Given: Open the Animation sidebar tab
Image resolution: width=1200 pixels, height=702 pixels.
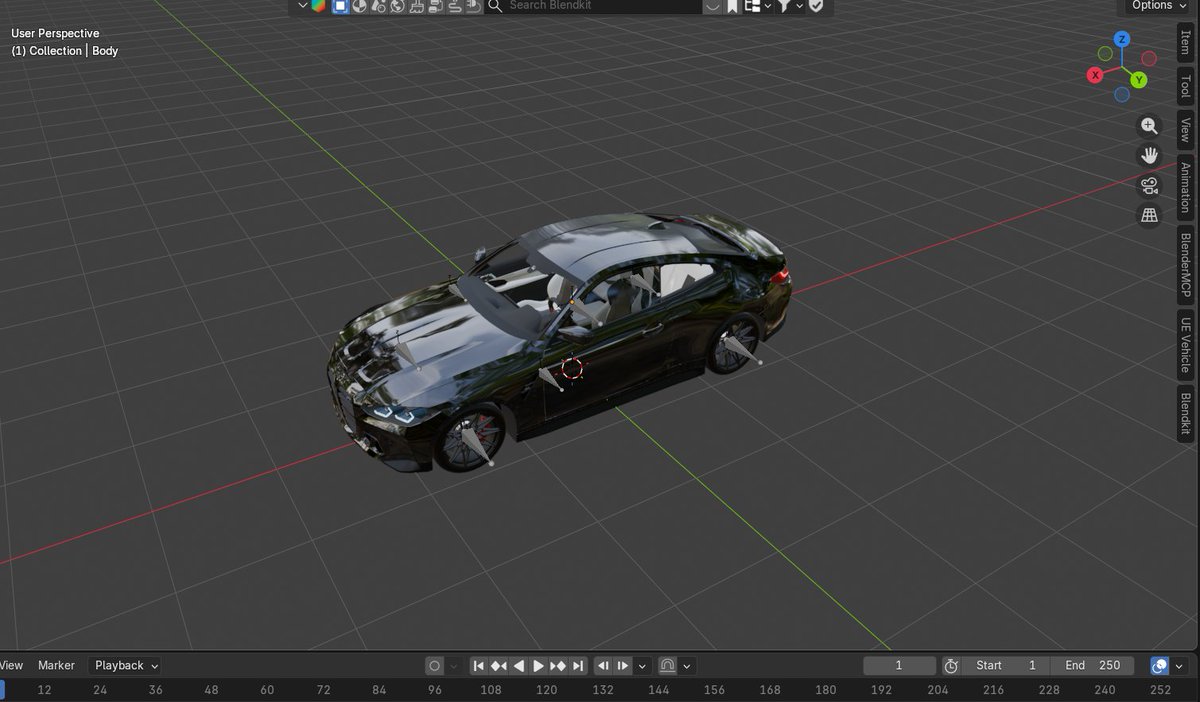Looking at the screenshot, I should (1185, 188).
